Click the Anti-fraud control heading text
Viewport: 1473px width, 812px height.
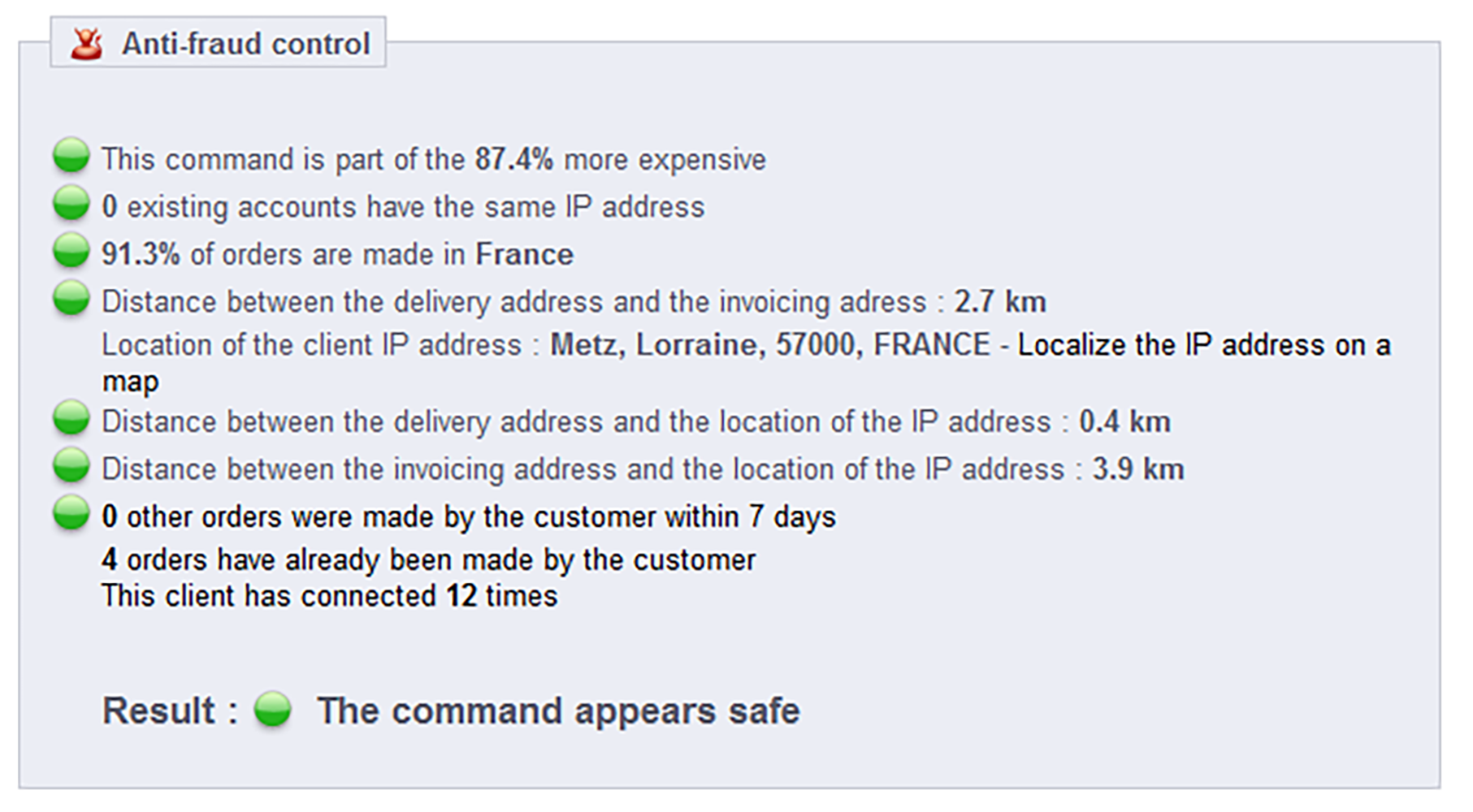[x=246, y=44]
